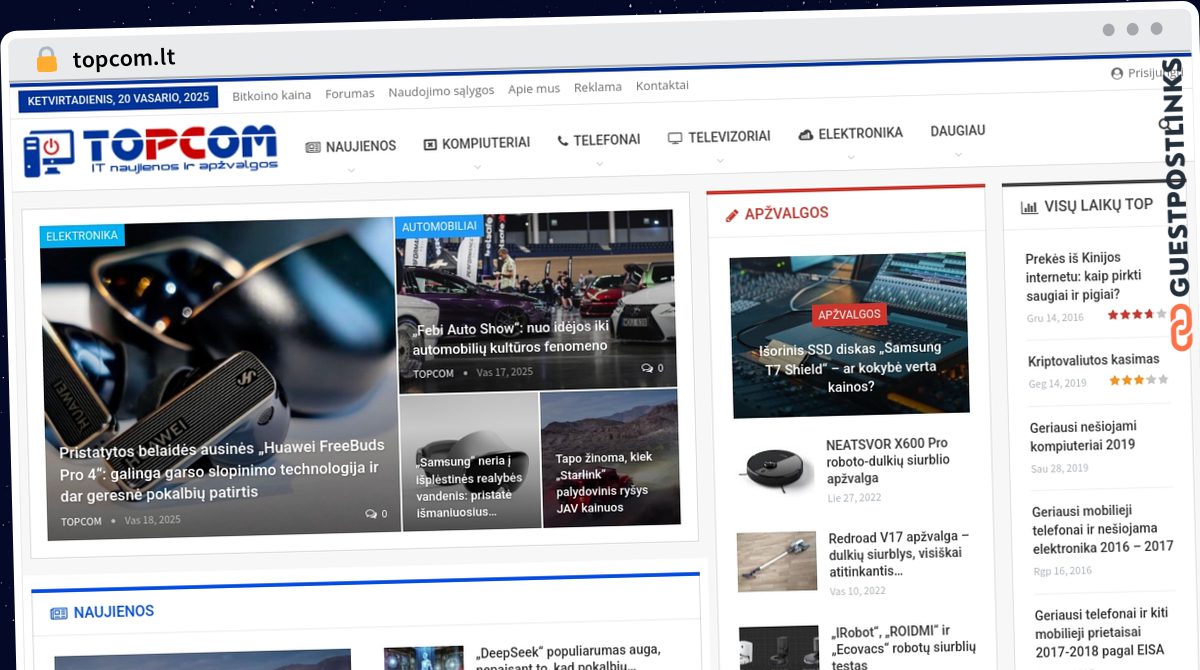Click the newspaper icon beside NAUJIENOS menu
Viewport: 1200px width, 670px height.
point(313,146)
